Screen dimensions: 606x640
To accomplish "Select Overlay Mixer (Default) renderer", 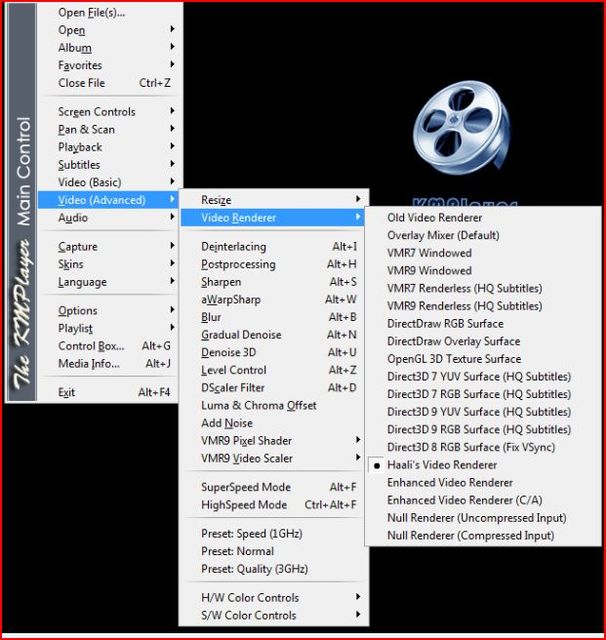I will click(x=483, y=235).
